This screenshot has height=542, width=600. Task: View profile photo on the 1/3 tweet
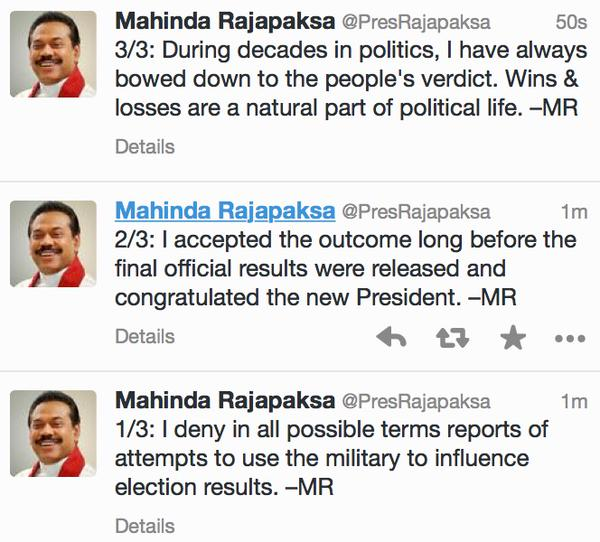click(53, 433)
